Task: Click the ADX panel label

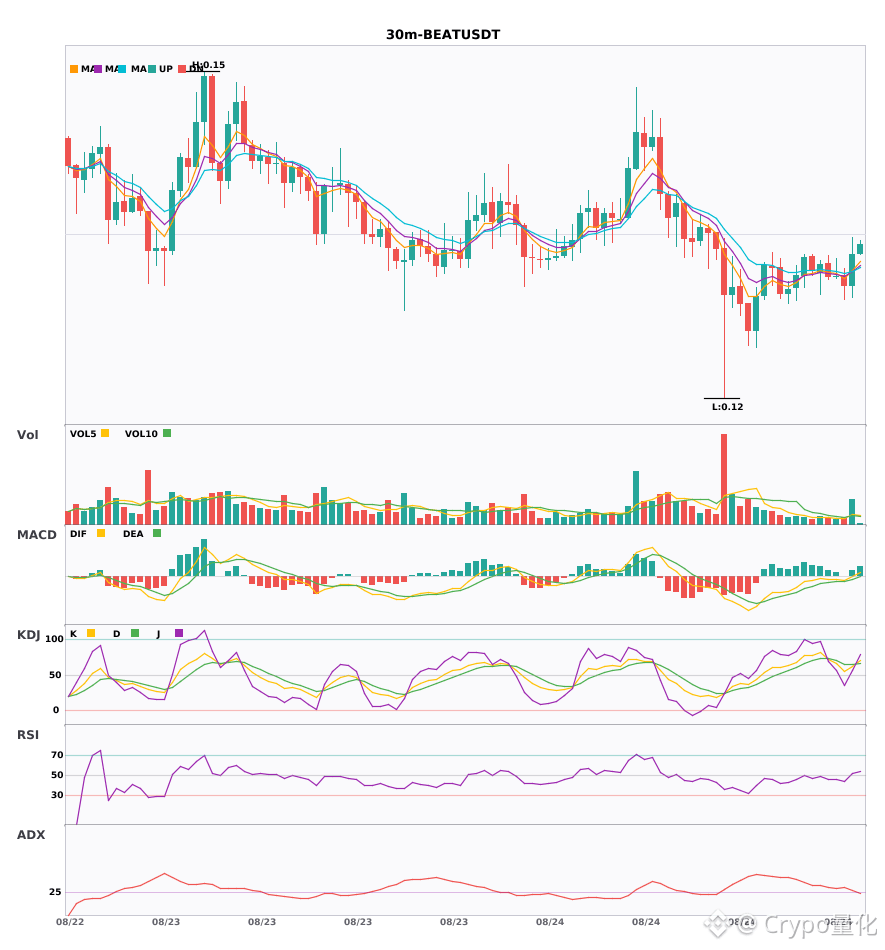Action: coord(31,835)
